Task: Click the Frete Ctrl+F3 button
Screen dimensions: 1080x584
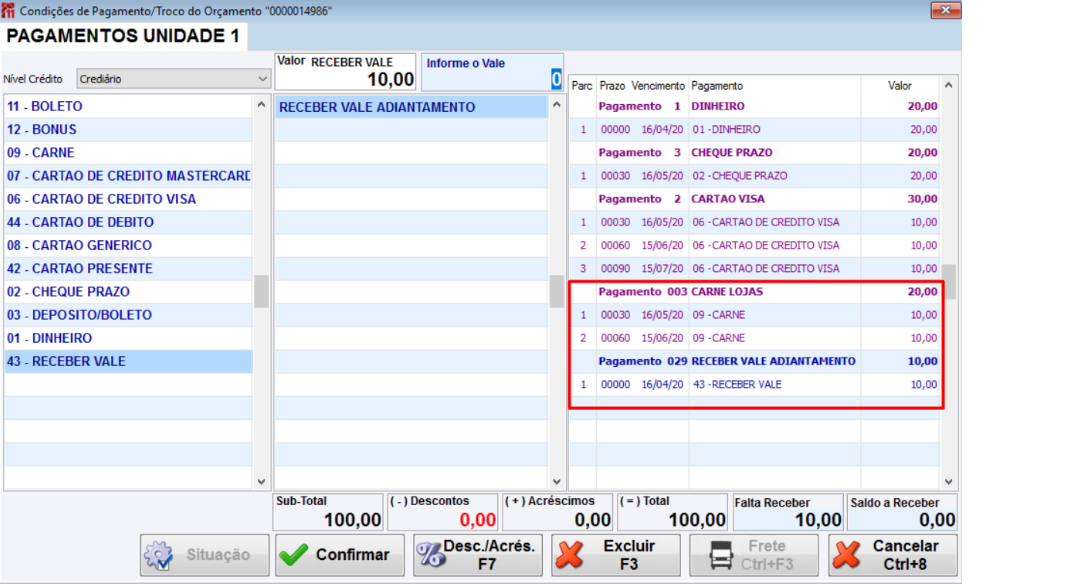Action: [x=754, y=555]
